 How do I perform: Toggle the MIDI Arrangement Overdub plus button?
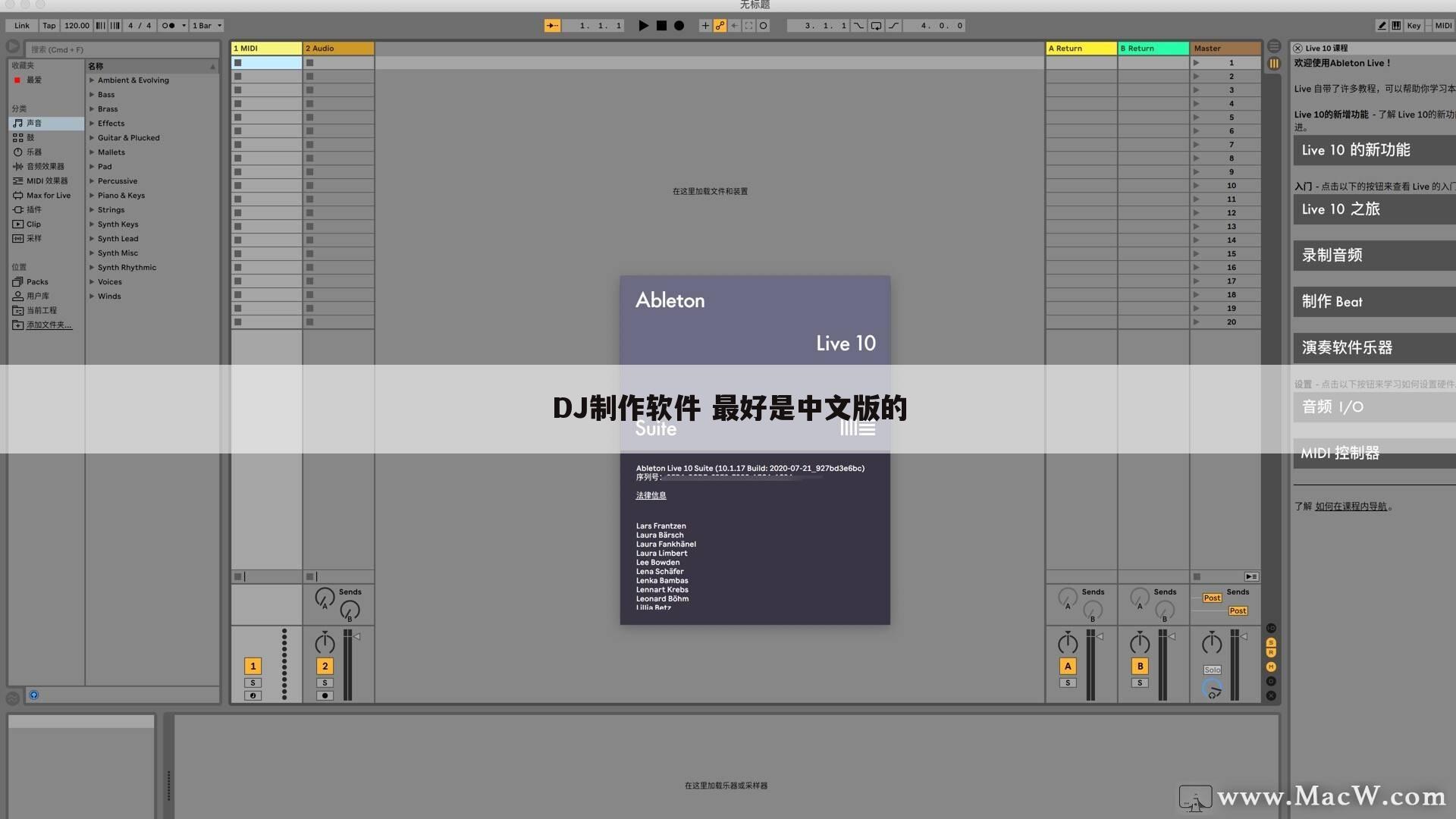[705, 25]
